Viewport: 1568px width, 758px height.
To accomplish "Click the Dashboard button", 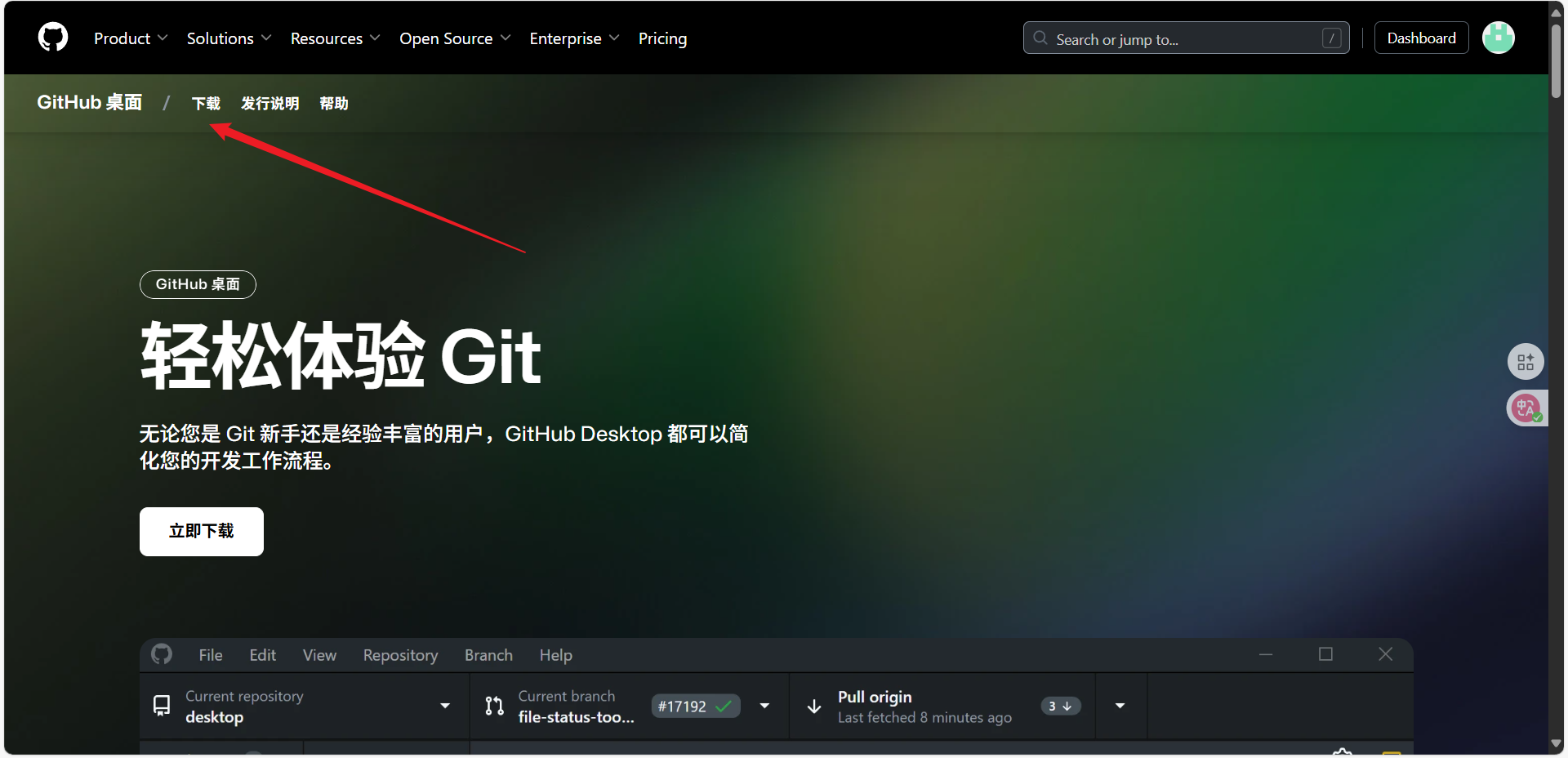I will click(1421, 38).
